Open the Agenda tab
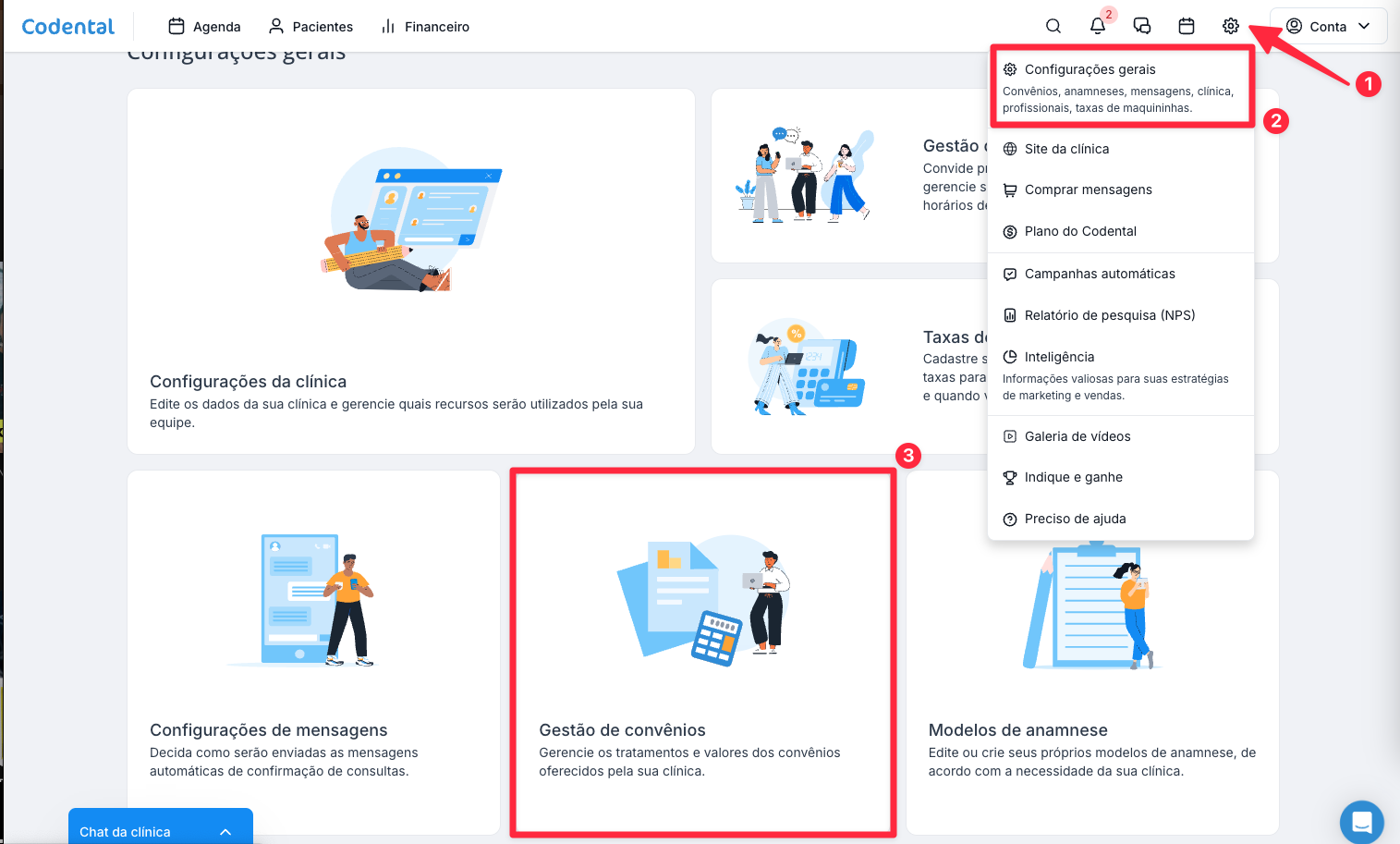This screenshot has height=844, width=1400. pos(204,26)
